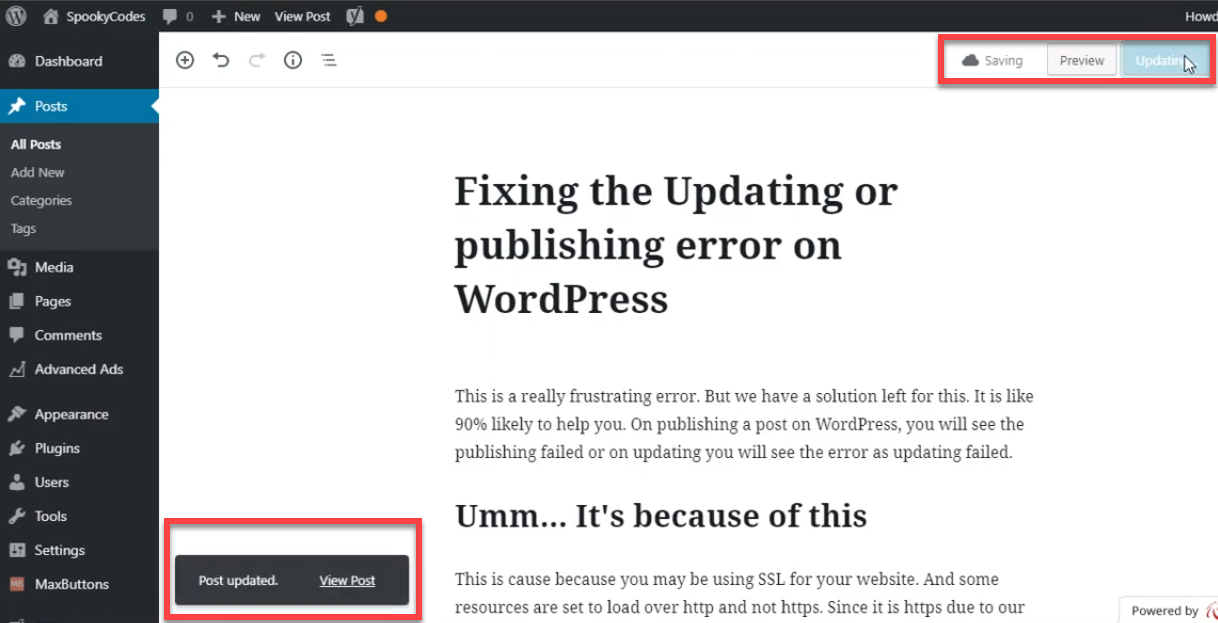The width and height of the screenshot is (1218, 623).
Task: Click the post title heading
Action: tap(676, 244)
